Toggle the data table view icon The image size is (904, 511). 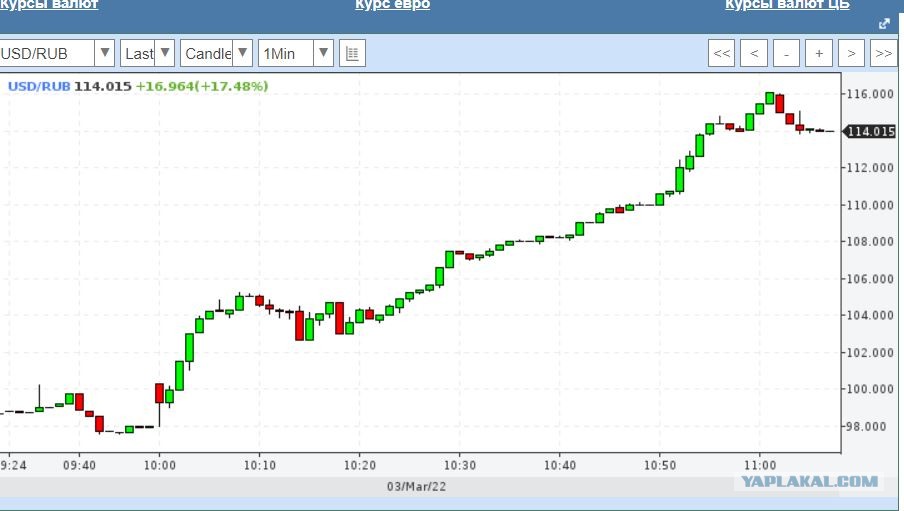tap(352, 53)
